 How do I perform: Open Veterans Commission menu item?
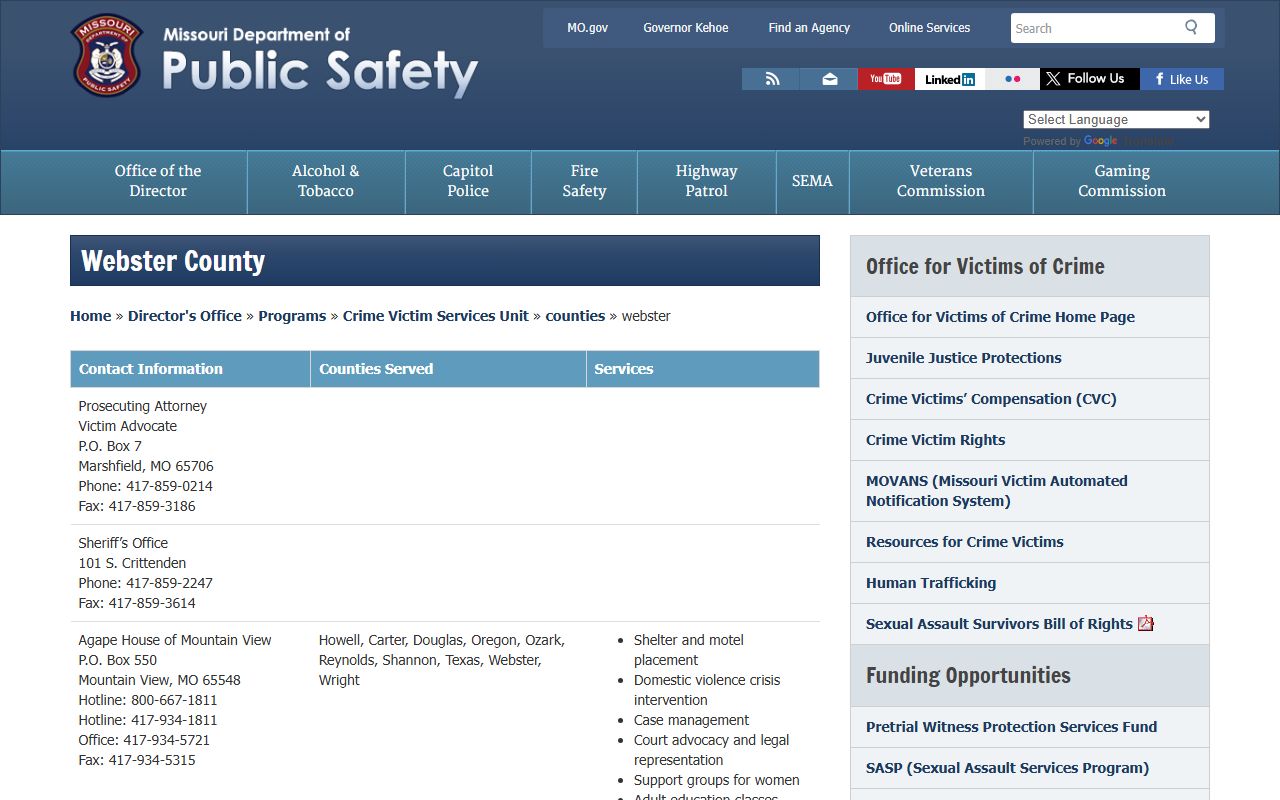click(941, 181)
